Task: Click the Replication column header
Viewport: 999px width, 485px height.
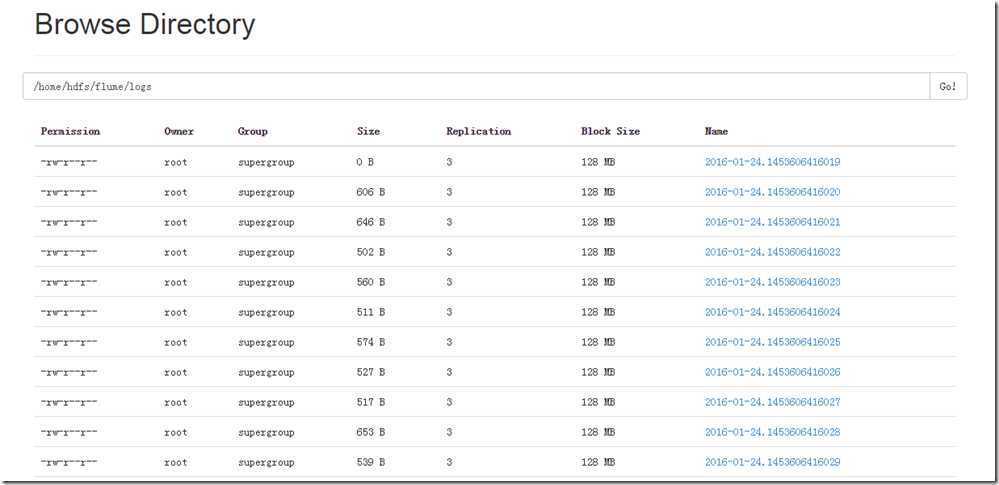Action: (478, 131)
